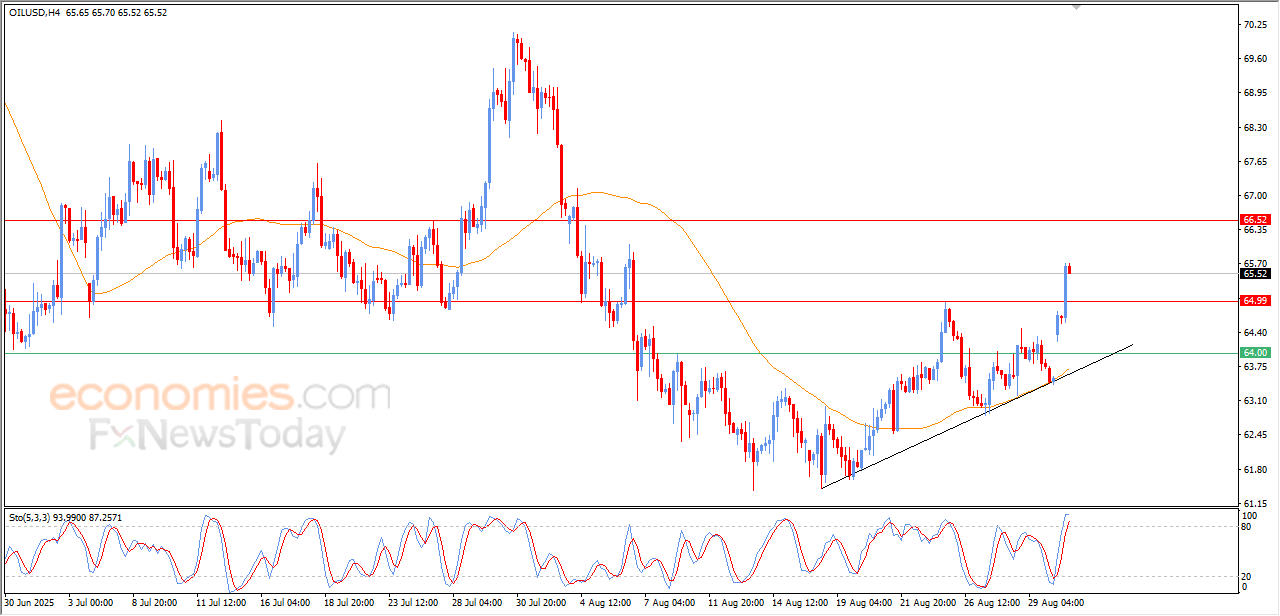Click the 3 Jul 00:00 date label

[93, 604]
